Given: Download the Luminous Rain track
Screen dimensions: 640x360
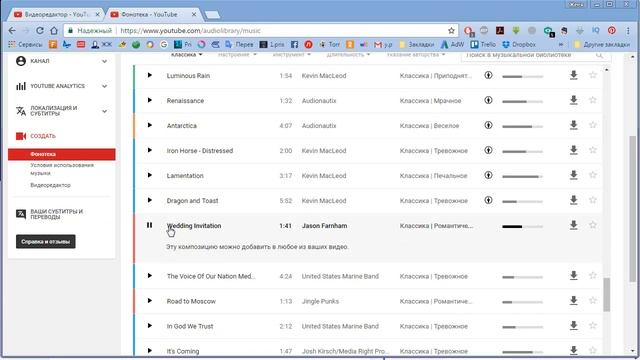Looking at the screenshot, I should [573, 75].
